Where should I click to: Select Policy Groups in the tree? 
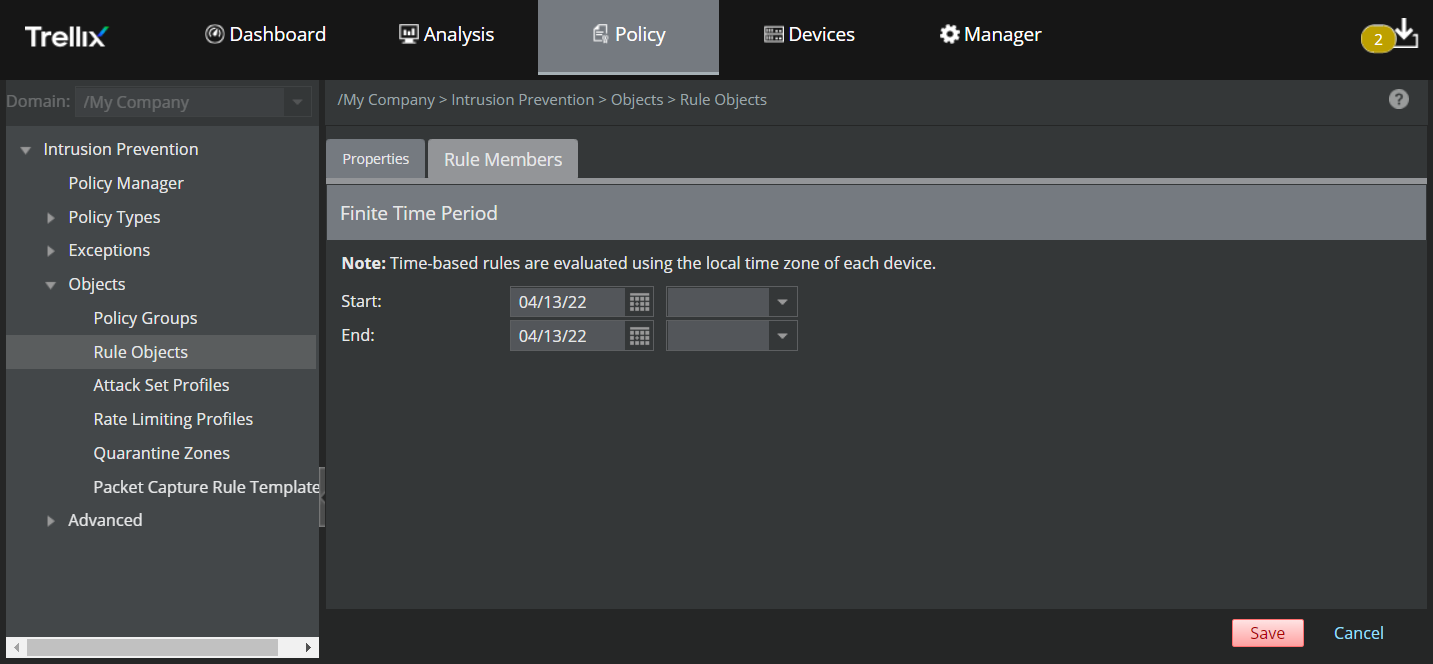click(x=145, y=318)
